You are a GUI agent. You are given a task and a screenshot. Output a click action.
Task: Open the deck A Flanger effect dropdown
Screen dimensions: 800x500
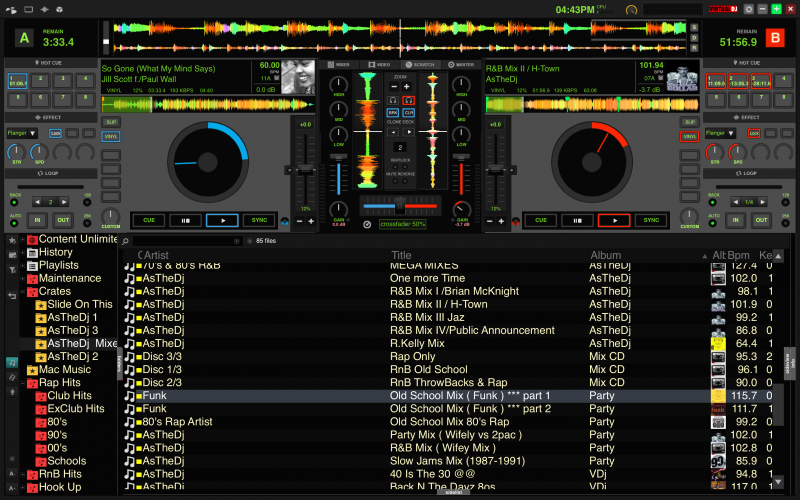pyautogui.click(x=21, y=133)
